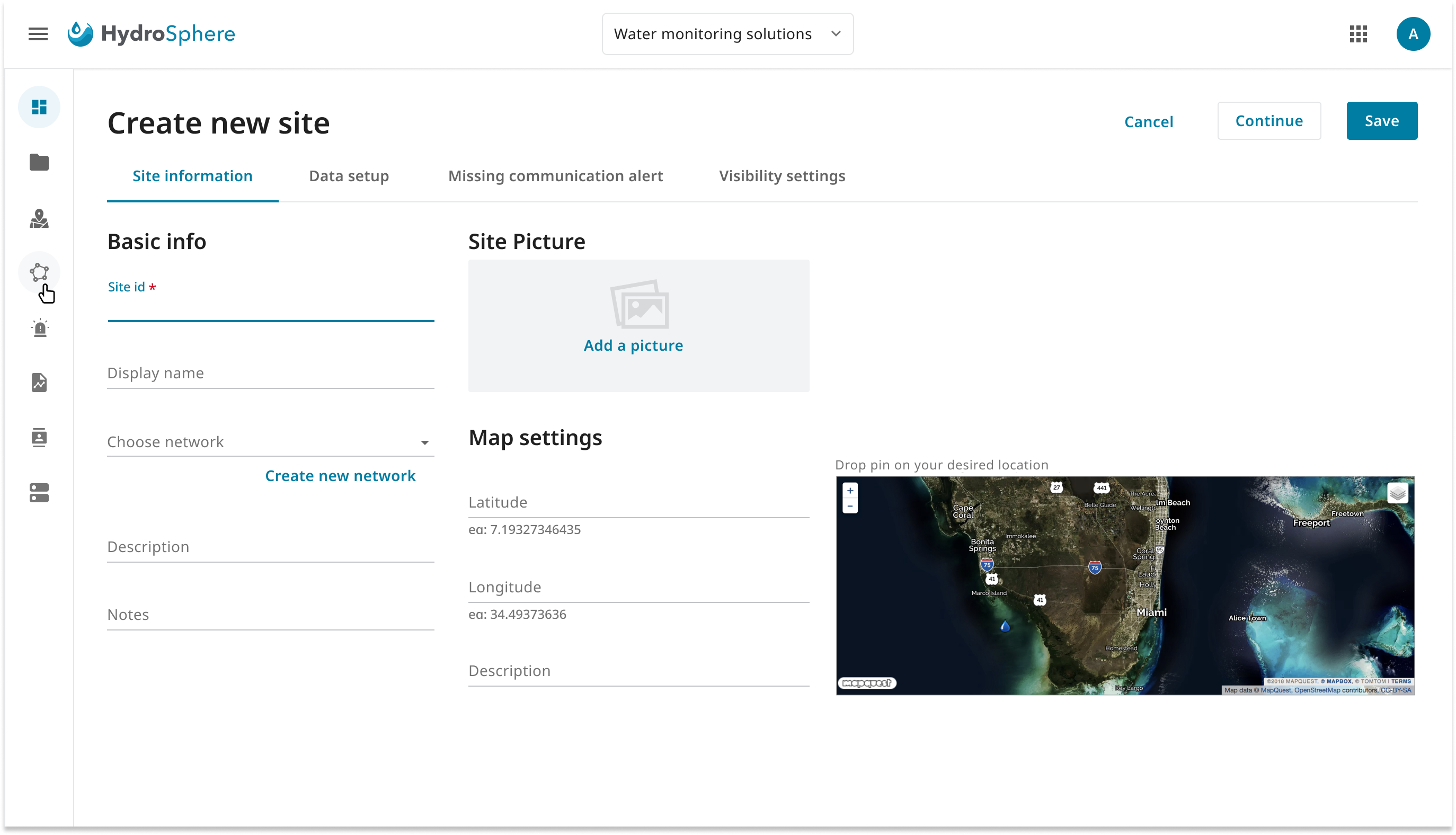Focus the Latitude input field
Image resolution: width=1456 pixels, height=835 pixels.
click(x=638, y=503)
